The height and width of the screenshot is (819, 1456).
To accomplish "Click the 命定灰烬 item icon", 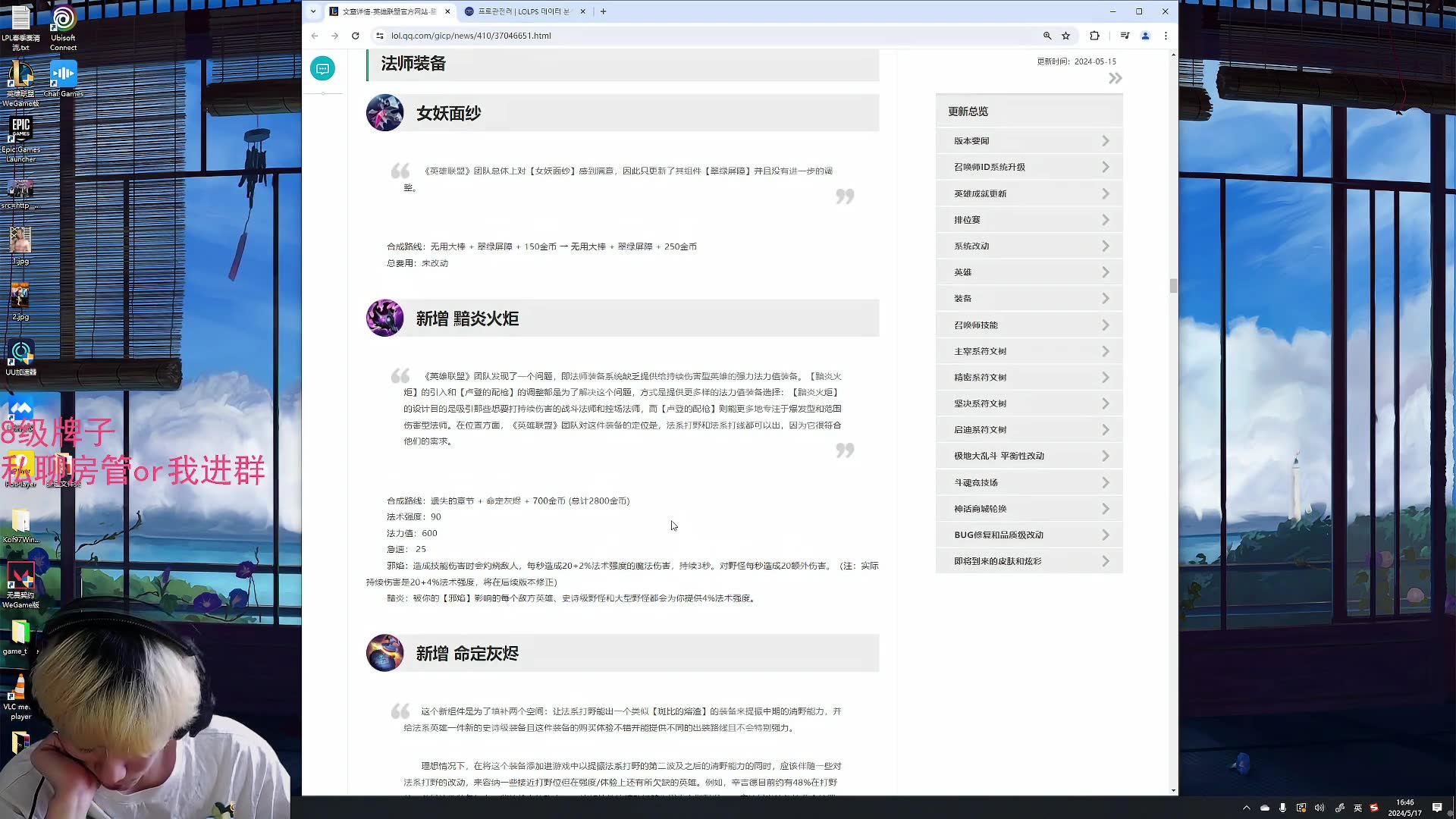I will (x=384, y=653).
